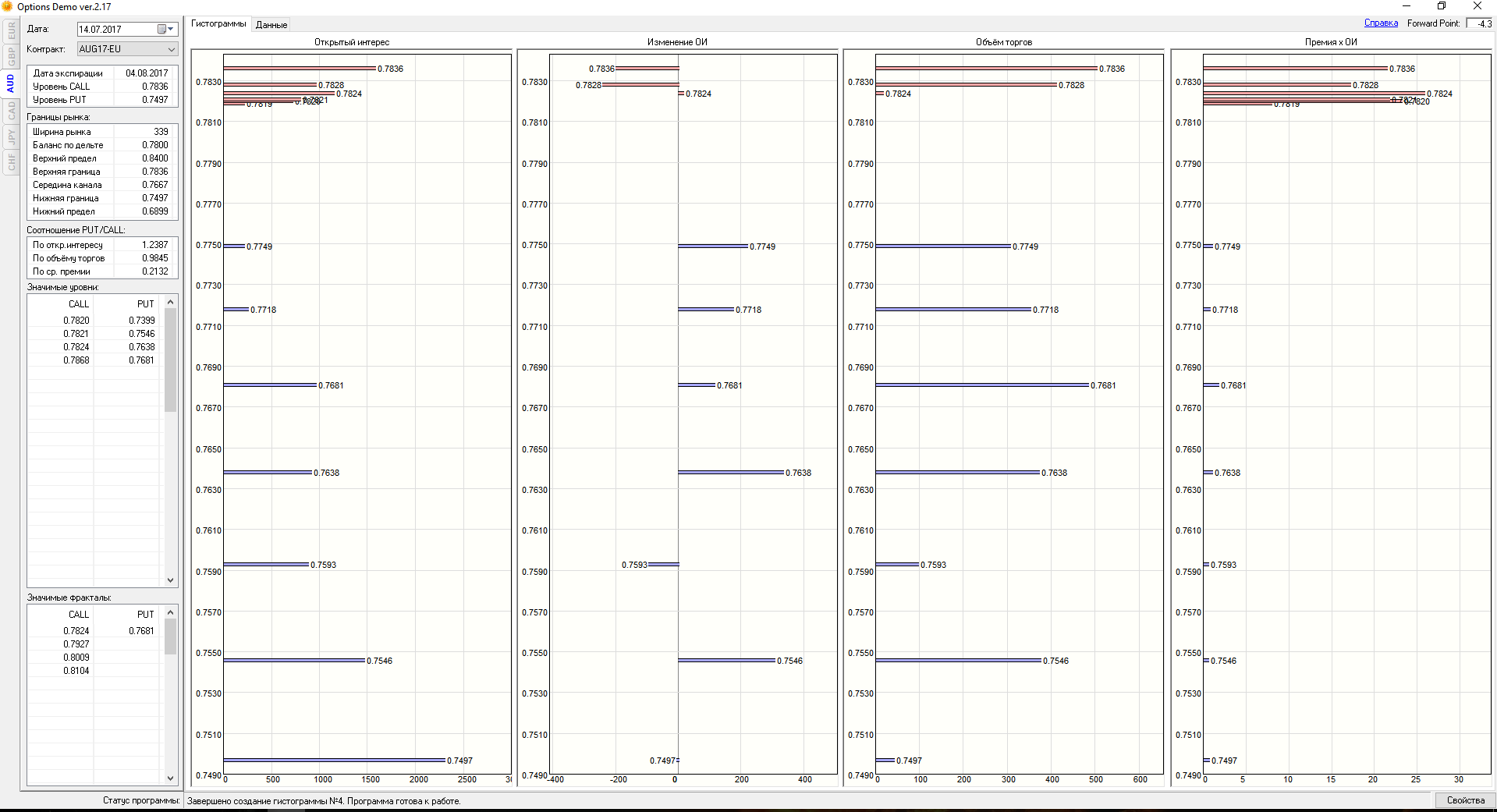Select the Ширина рынка row
The width and height of the screenshot is (1497, 812).
coord(102,132)
